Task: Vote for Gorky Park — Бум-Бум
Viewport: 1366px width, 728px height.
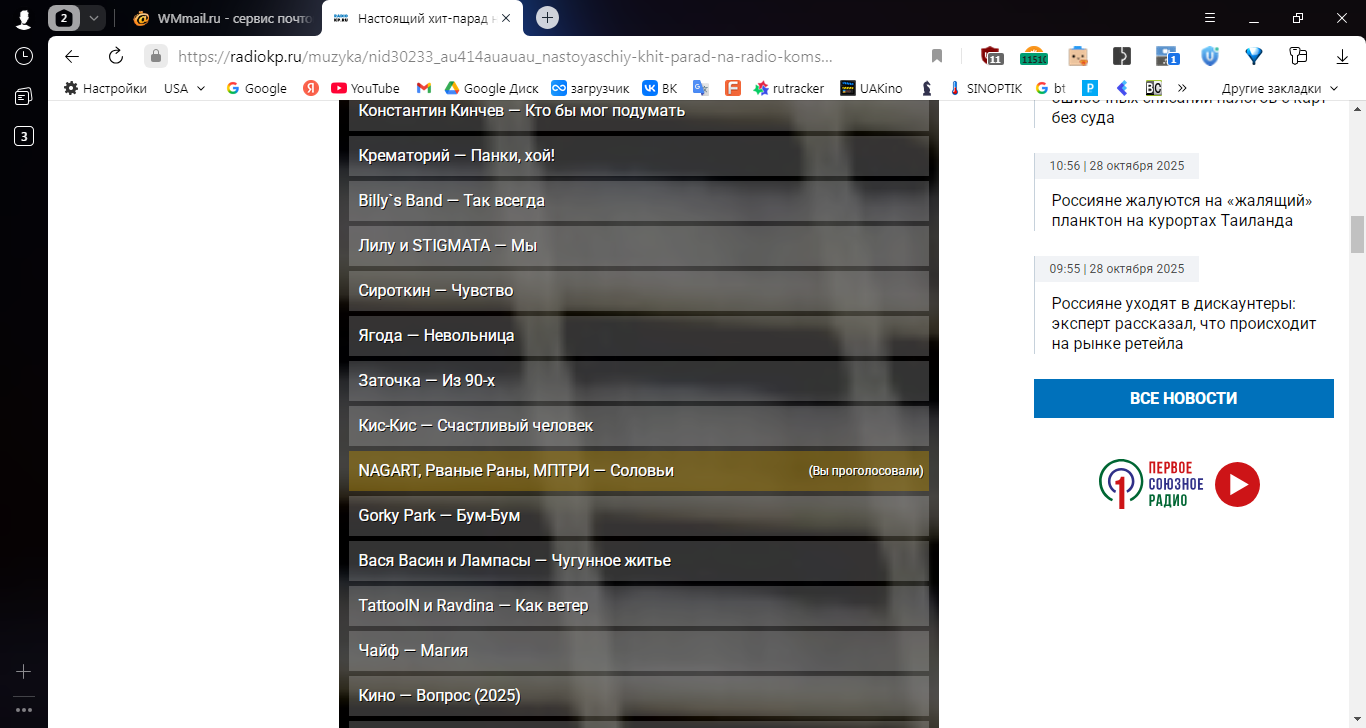Action: point(639,516)
